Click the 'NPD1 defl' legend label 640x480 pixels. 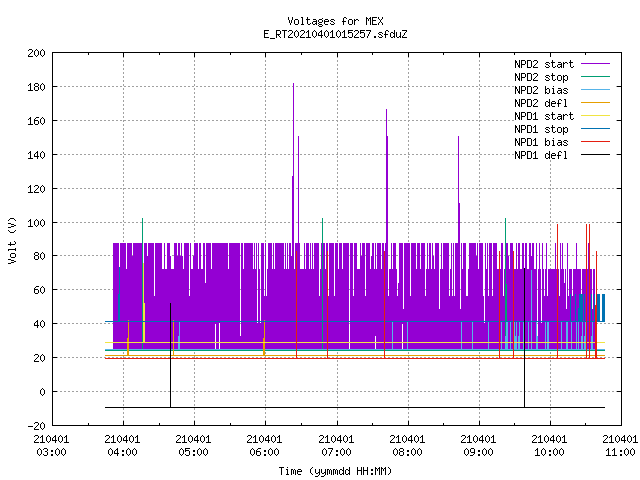pos(541,156)
